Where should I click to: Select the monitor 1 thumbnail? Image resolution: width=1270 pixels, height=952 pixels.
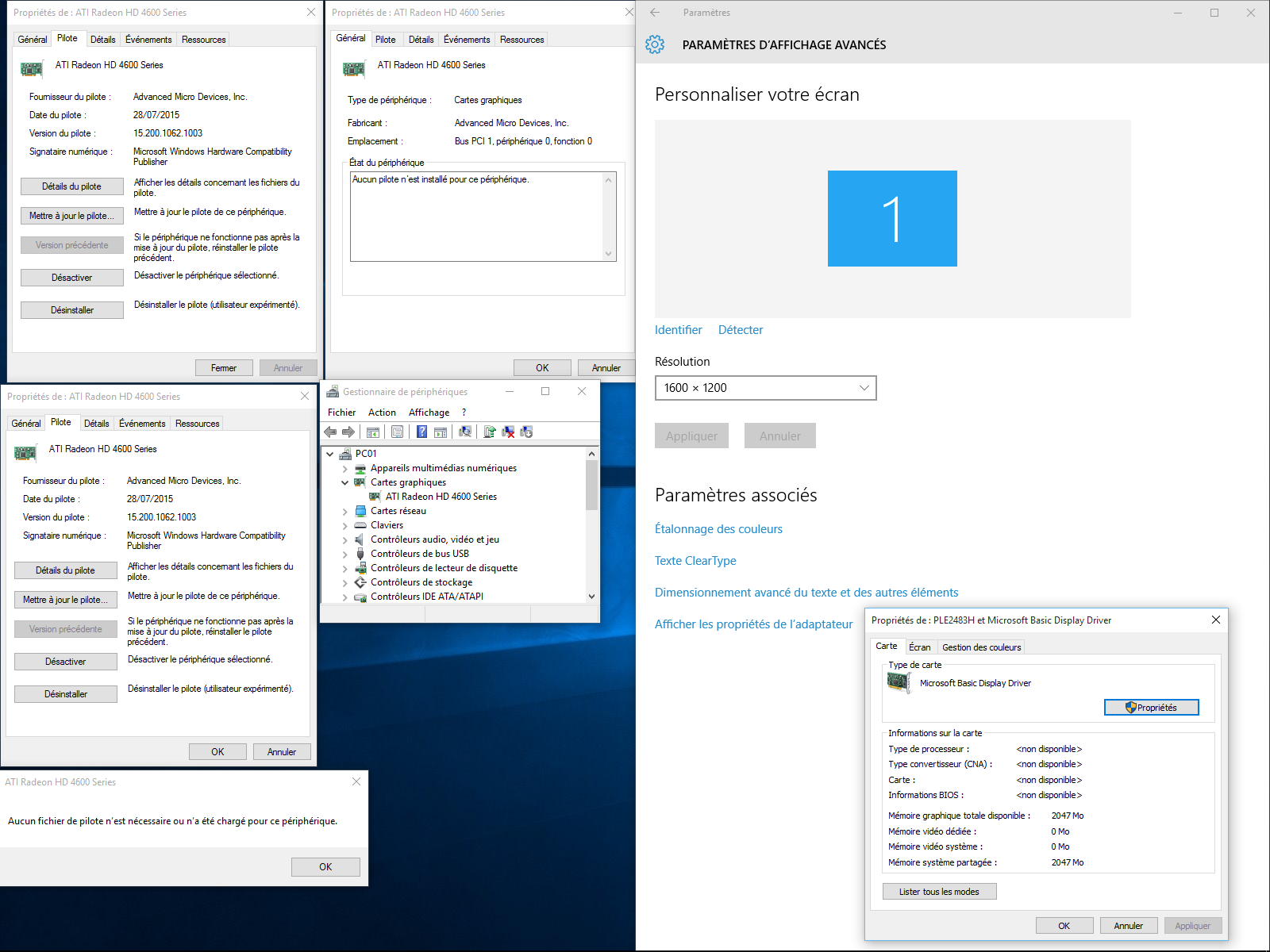tap(892, 218)
